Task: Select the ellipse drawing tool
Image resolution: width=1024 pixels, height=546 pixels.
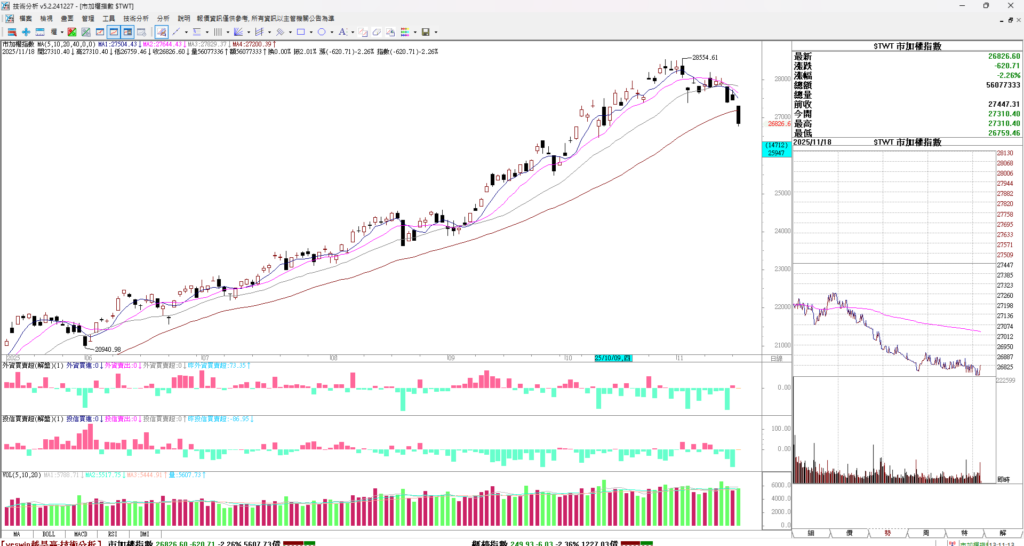Action: (321, 32)
